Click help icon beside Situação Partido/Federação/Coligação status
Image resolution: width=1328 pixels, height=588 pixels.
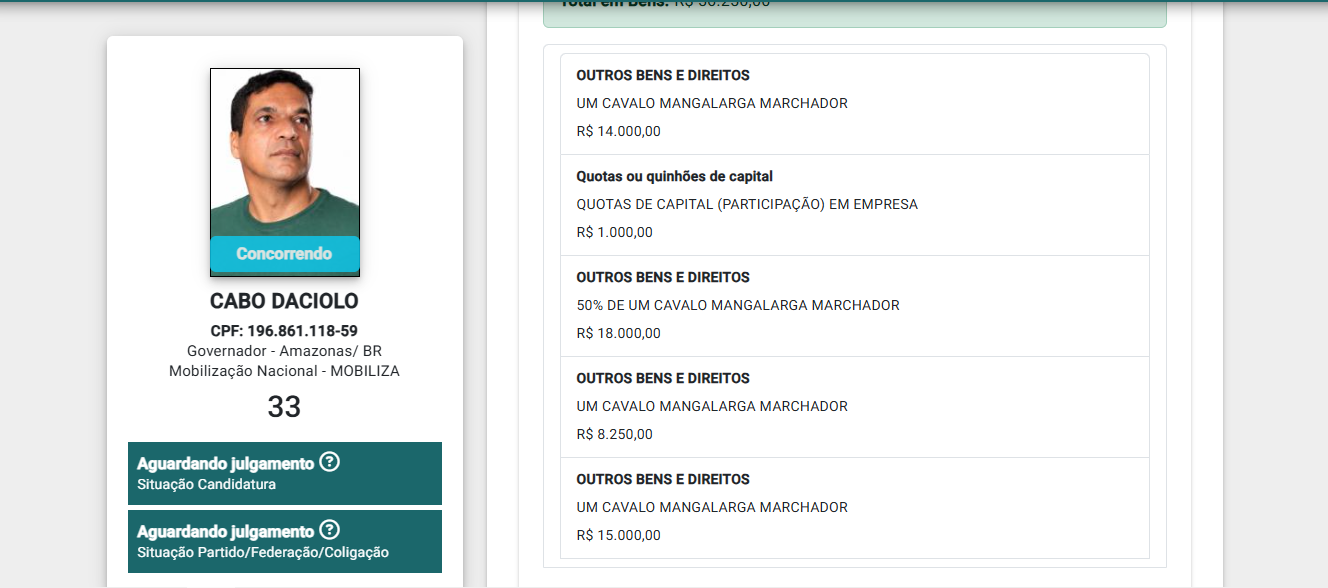click(x=329, y=530)
